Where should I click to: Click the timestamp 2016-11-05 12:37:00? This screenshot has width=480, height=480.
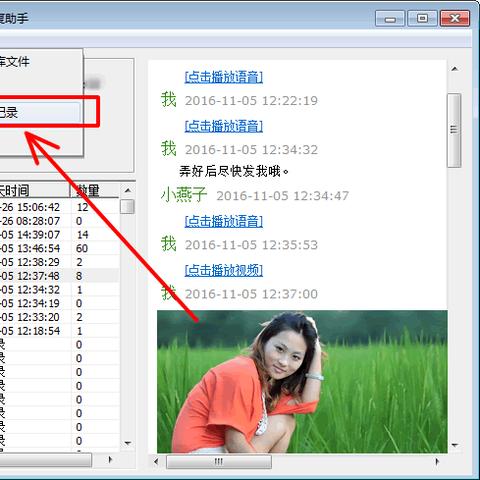click(x=251, y=294)
